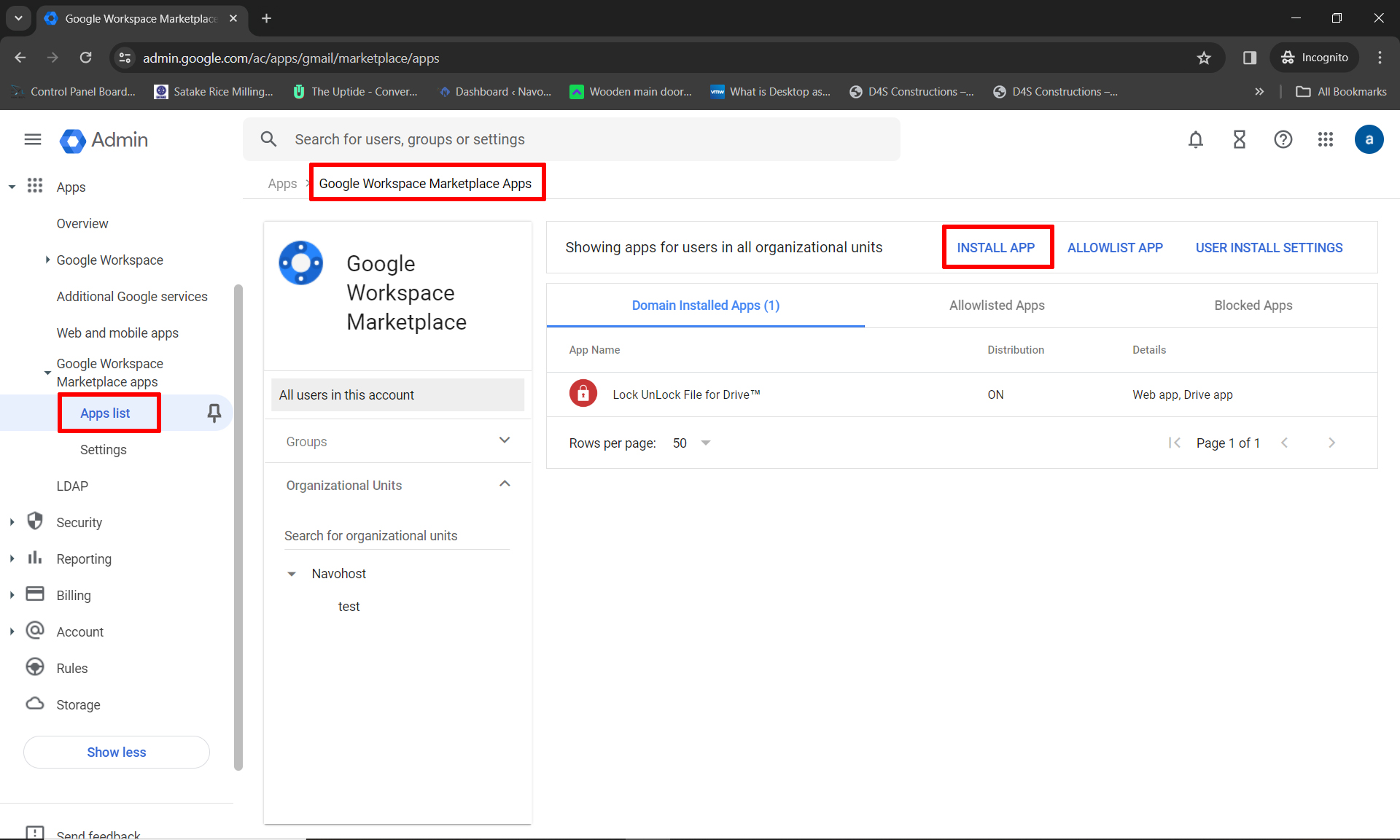Click the Lock UnLock File for Drive app icon
This screenshot has width=1400, height=840.
(583, 393)
